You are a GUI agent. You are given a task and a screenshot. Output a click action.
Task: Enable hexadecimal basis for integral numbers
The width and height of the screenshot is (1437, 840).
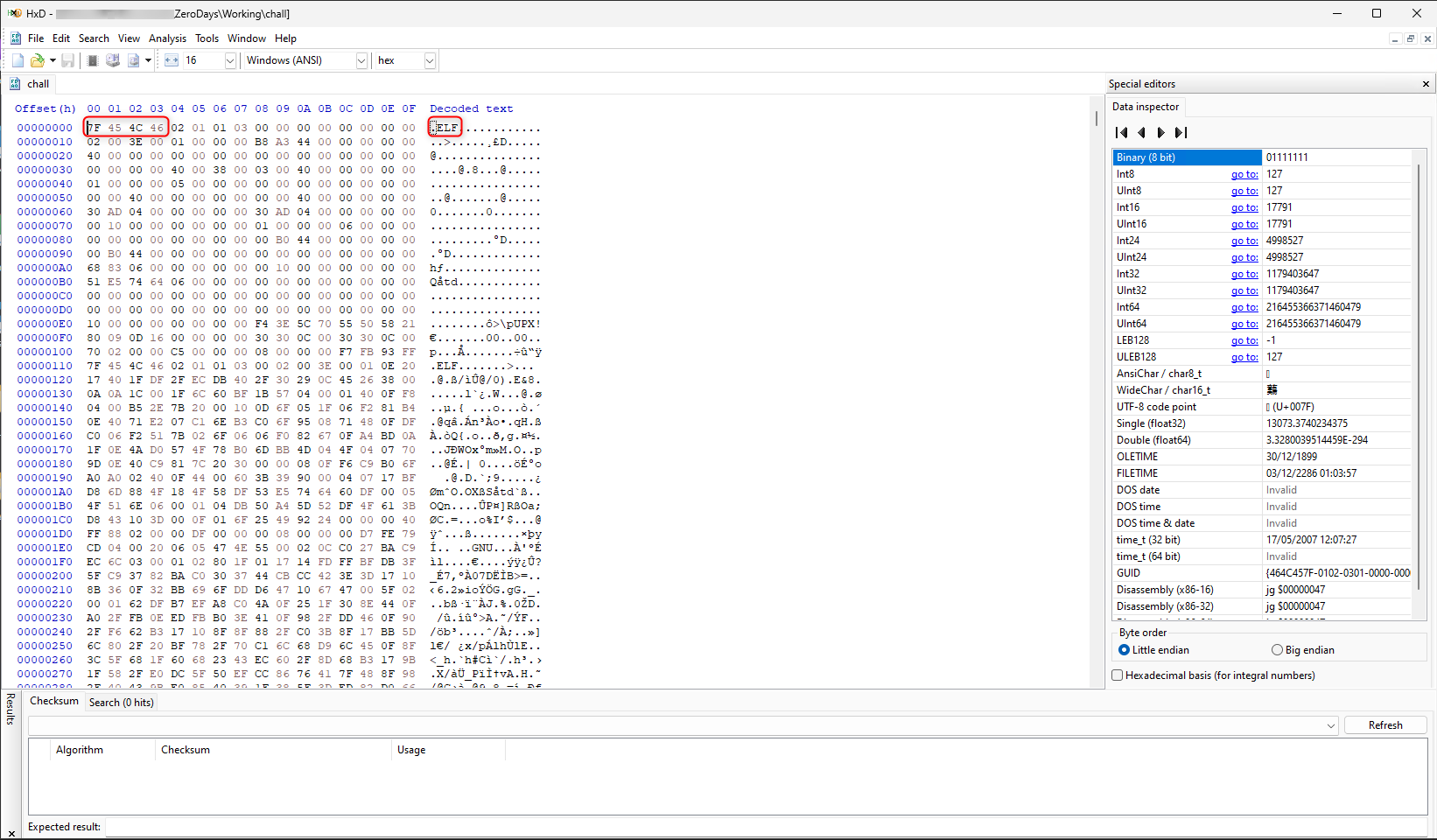tap(1117, 675)
